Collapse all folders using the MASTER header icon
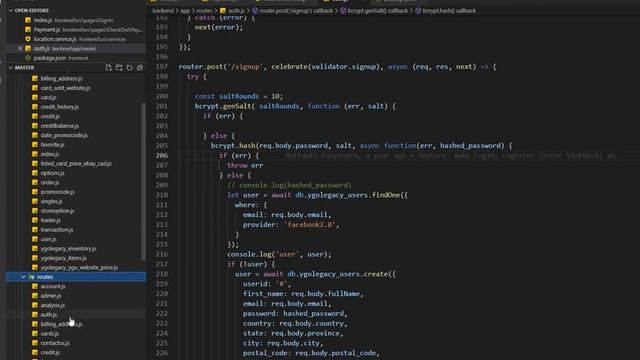 point(140,68)
